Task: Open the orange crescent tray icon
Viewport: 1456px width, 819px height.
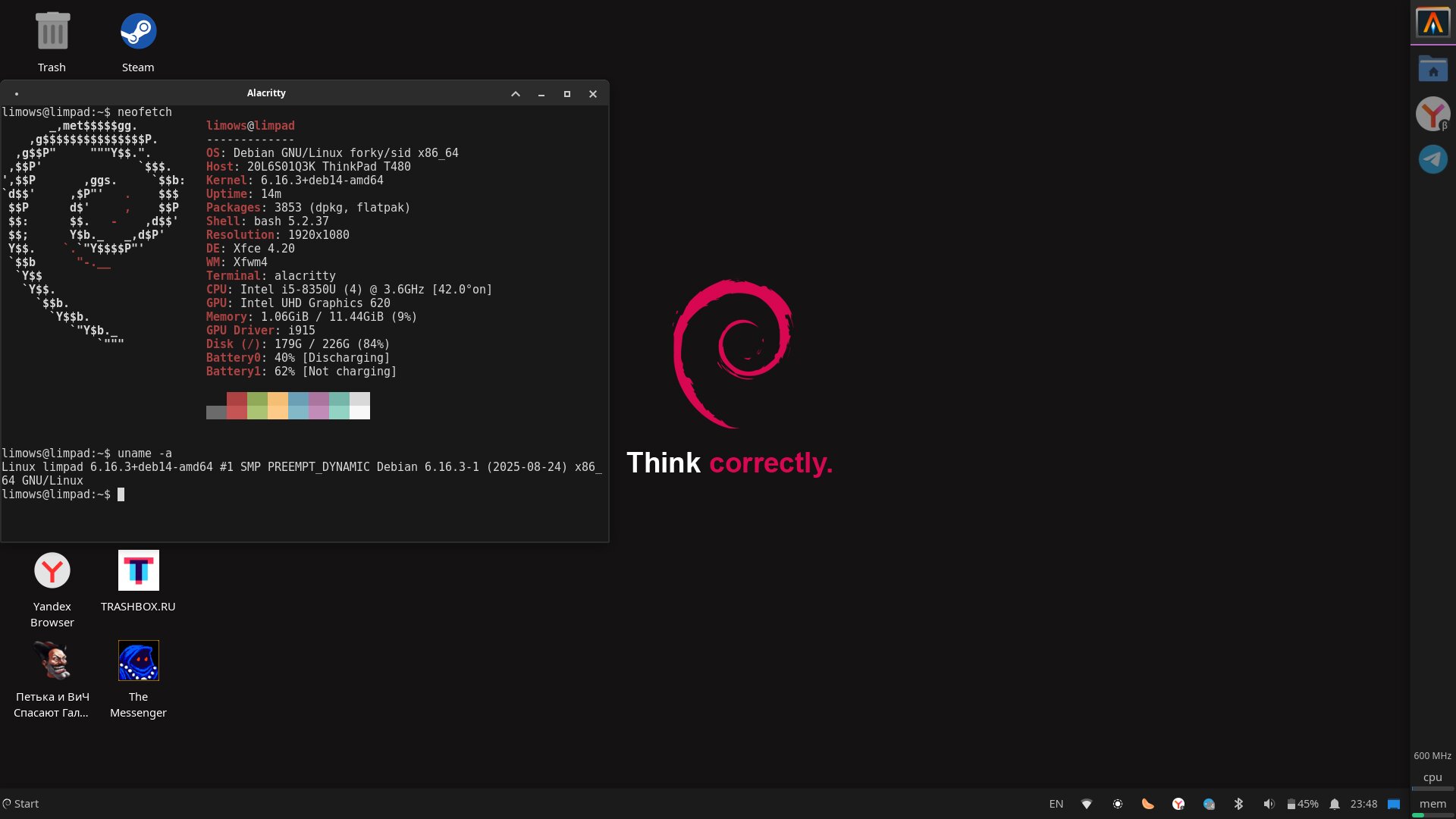Action: point(1147,804)
